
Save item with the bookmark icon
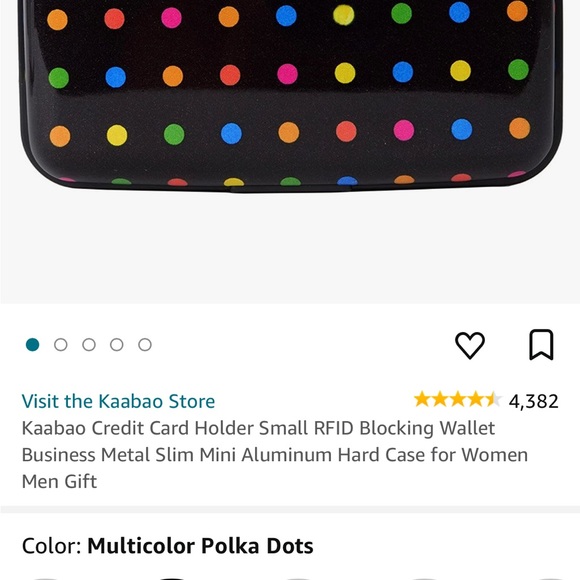point(541,345)
